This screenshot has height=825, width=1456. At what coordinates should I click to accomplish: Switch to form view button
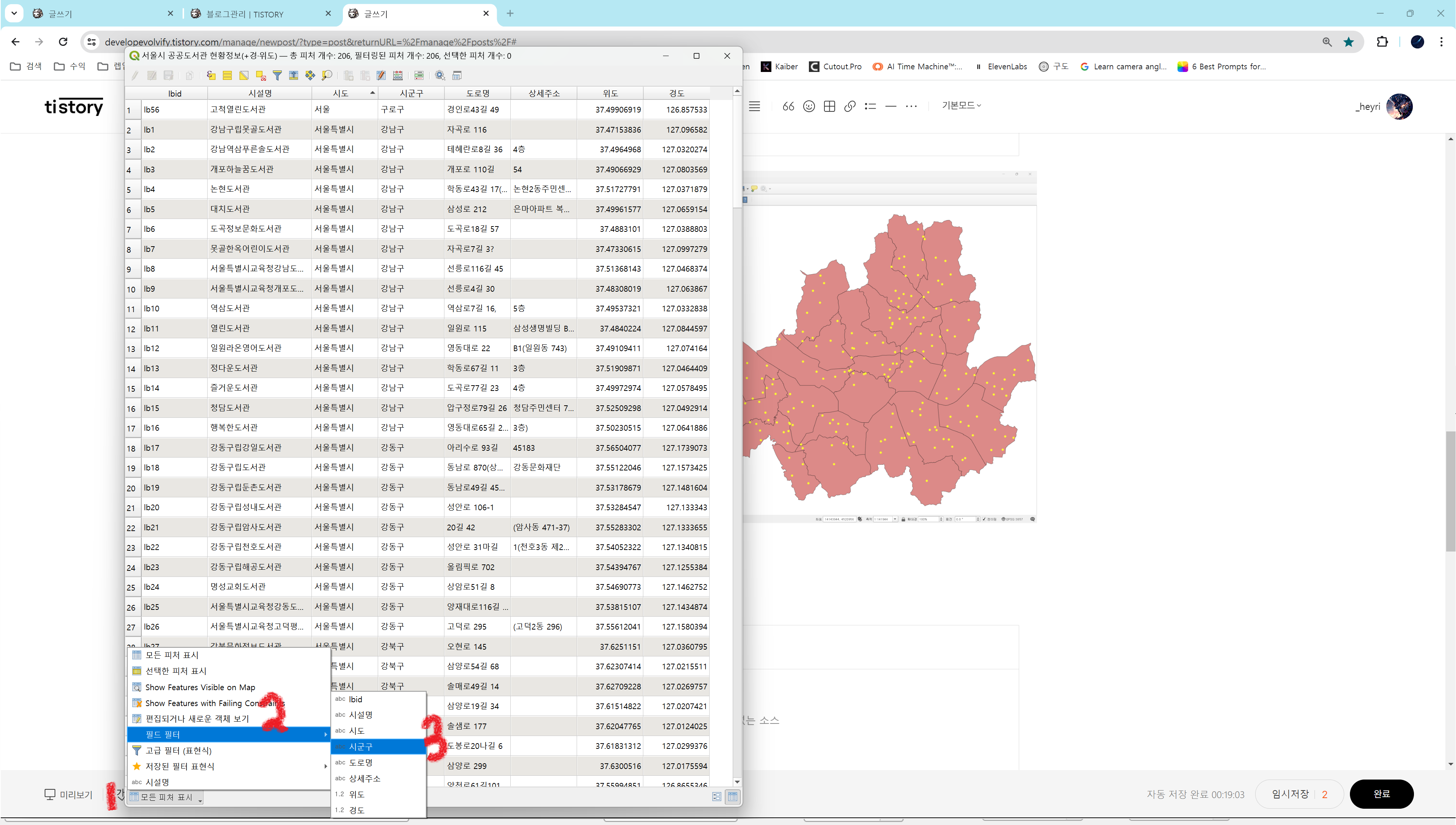pos(717,797)
